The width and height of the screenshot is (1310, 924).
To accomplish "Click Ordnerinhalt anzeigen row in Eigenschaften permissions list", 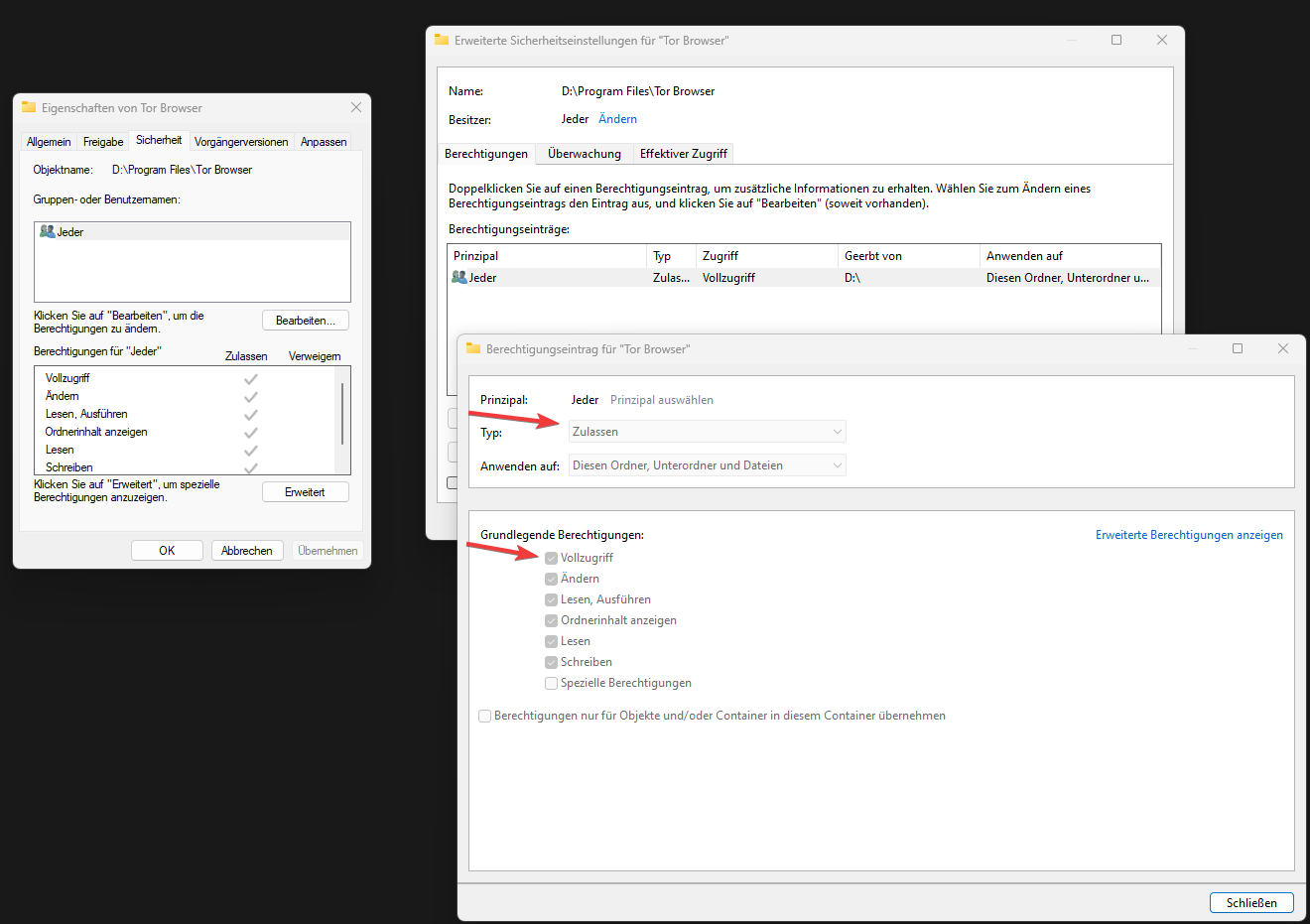I will coord(187,432).
